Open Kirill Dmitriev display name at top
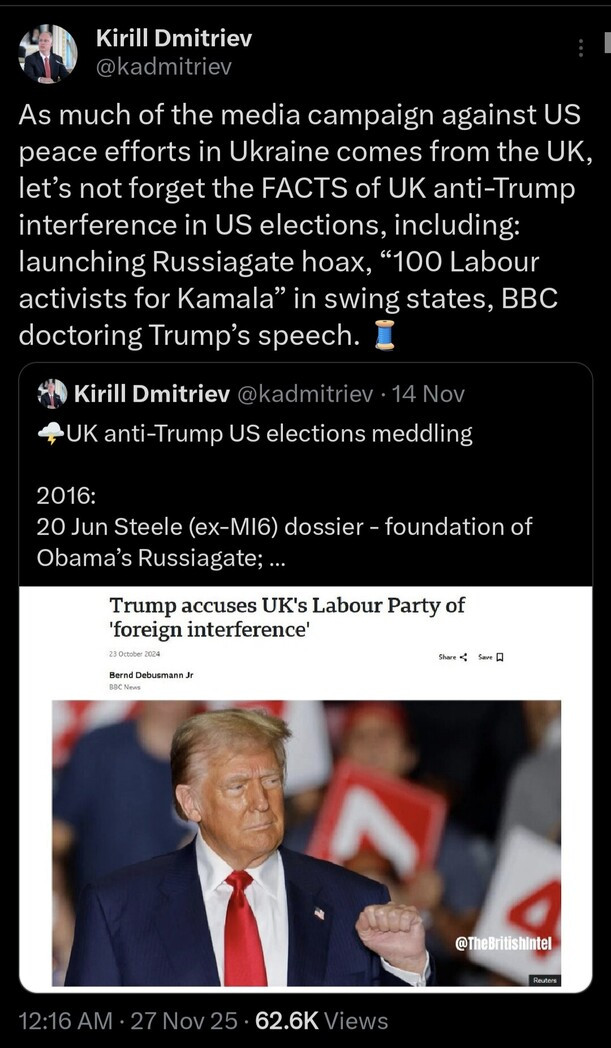This screenshot has width=611, height=1048. pos(174,39)
